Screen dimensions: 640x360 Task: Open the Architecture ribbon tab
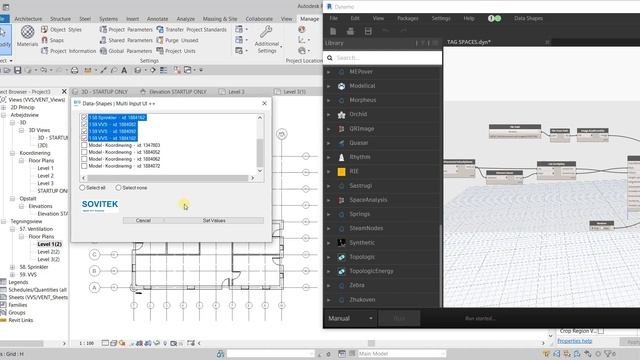point(28,19)
